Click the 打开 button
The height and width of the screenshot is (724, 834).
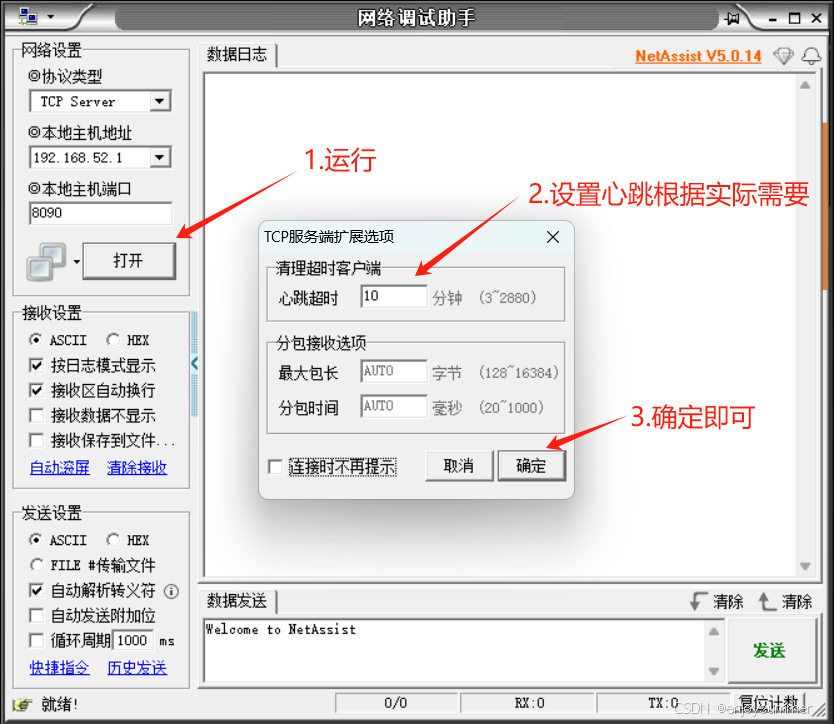pyautogui.click(x=129, y=261)
